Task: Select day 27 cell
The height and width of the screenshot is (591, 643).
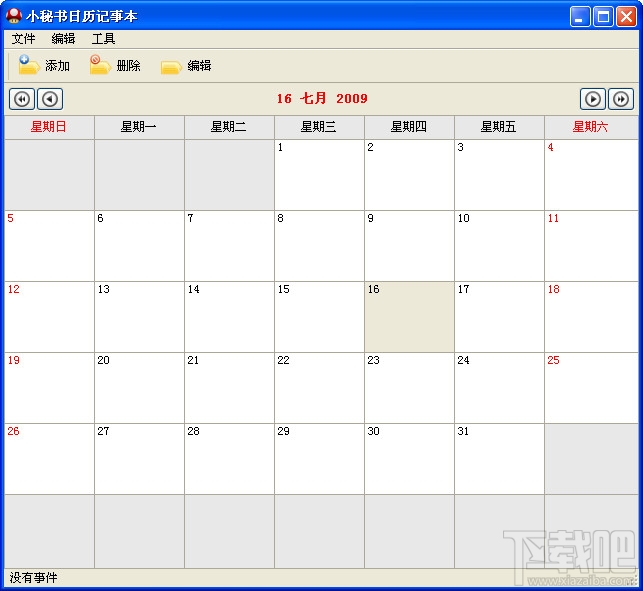Action: point(139,459)
